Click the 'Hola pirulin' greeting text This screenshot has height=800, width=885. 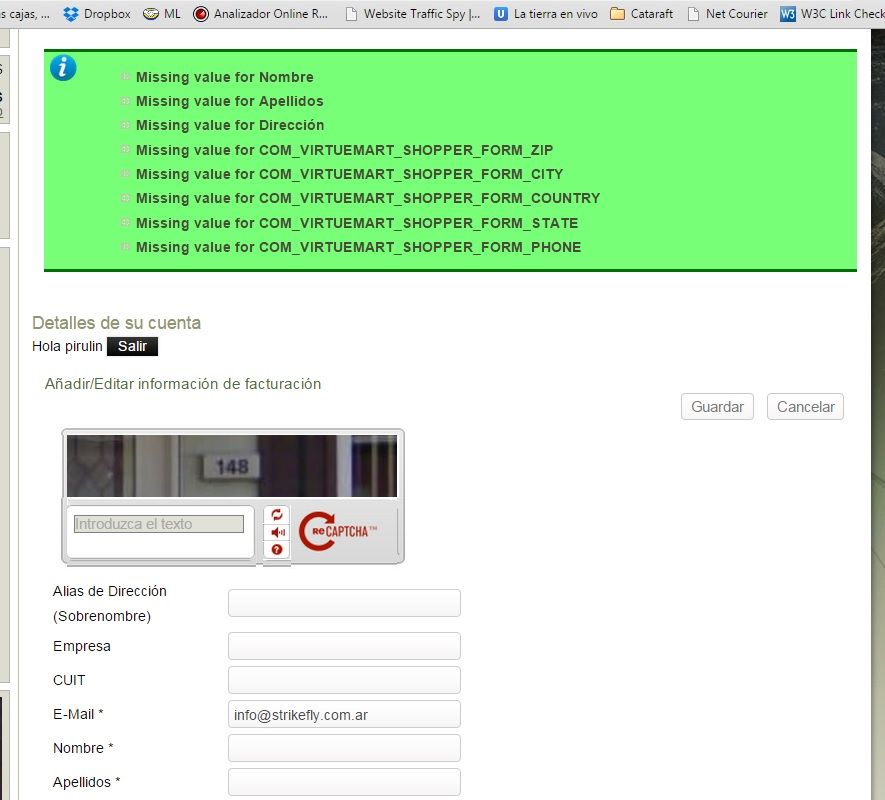67,346
